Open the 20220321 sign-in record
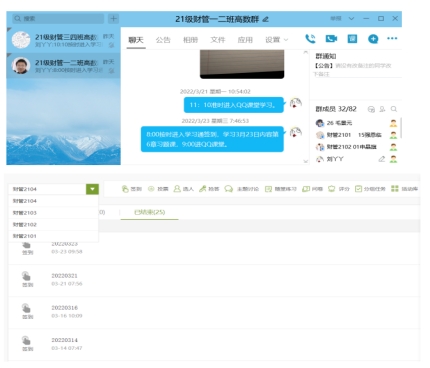This screenshot has height=368, width=430. [x=214, y=279]
